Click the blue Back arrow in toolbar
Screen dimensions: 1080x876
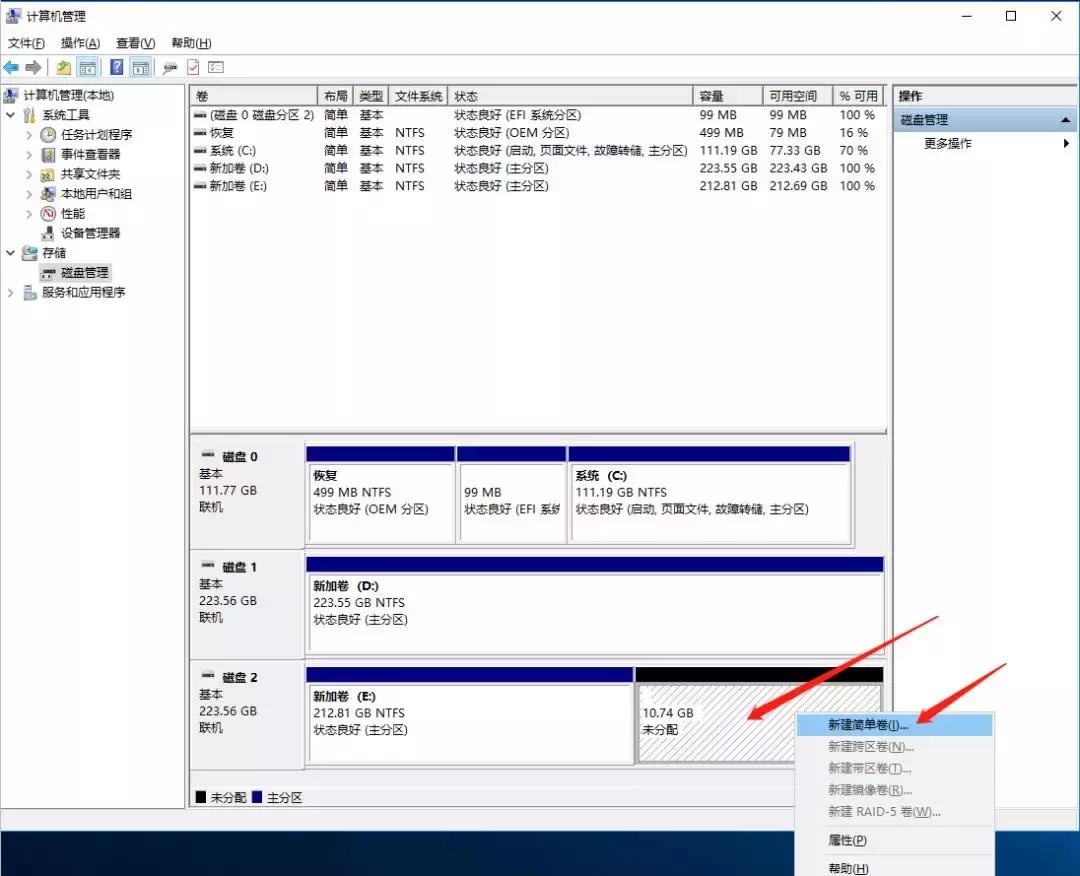coord(11,67)
